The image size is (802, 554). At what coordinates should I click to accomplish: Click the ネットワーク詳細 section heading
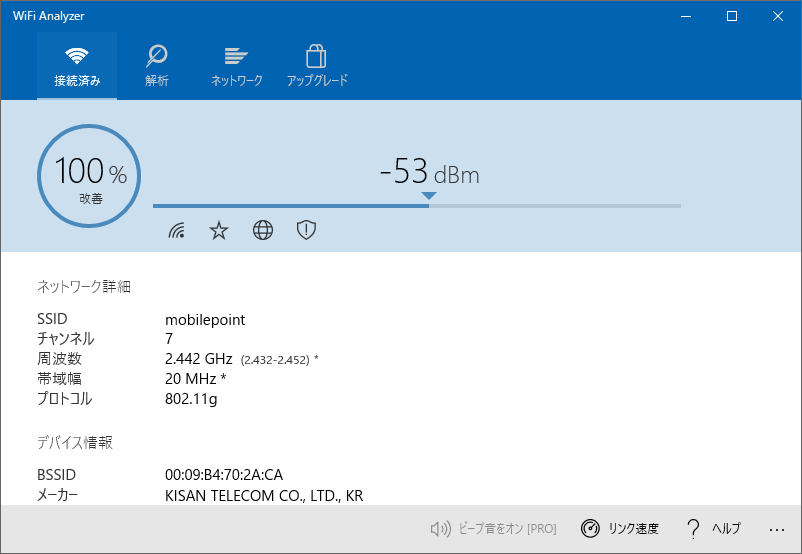(84, 286)
